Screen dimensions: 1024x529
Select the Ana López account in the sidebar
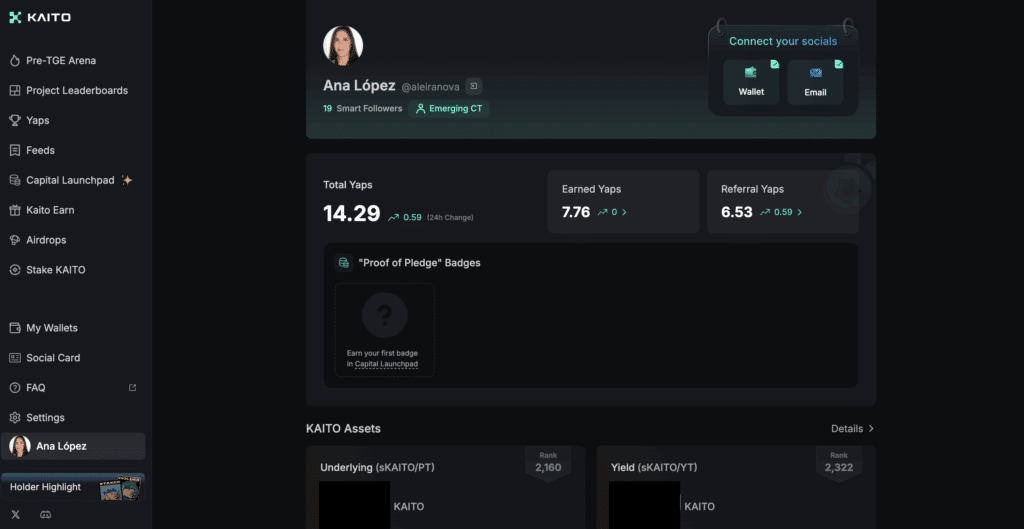73,446
